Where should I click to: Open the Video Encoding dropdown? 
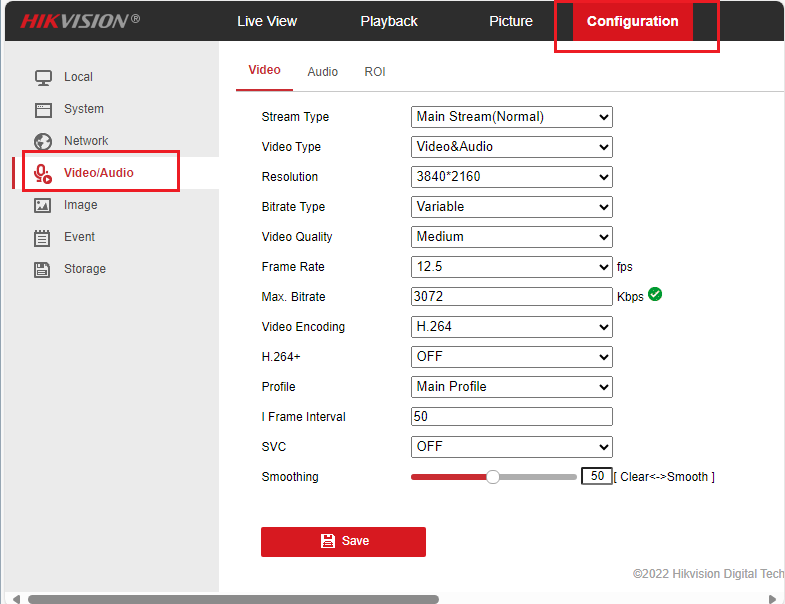pos(511,327)
